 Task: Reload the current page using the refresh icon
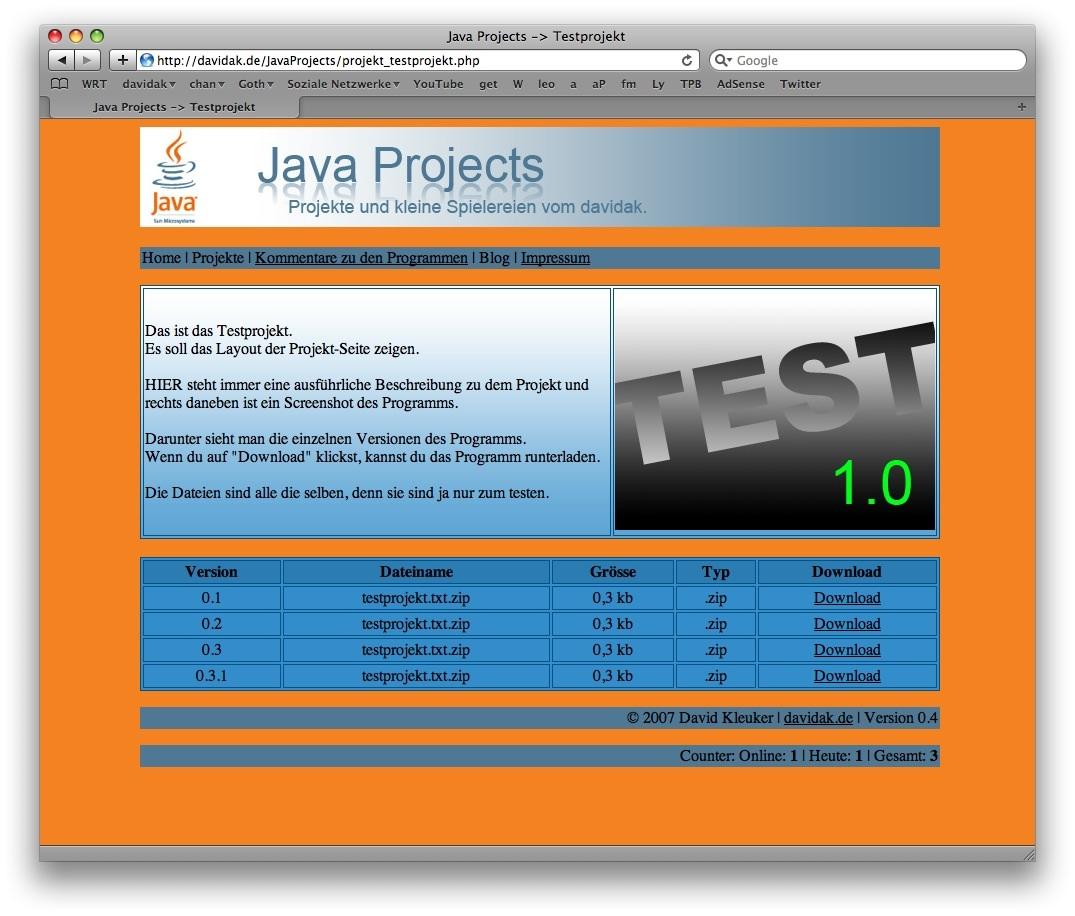[686, 59]
